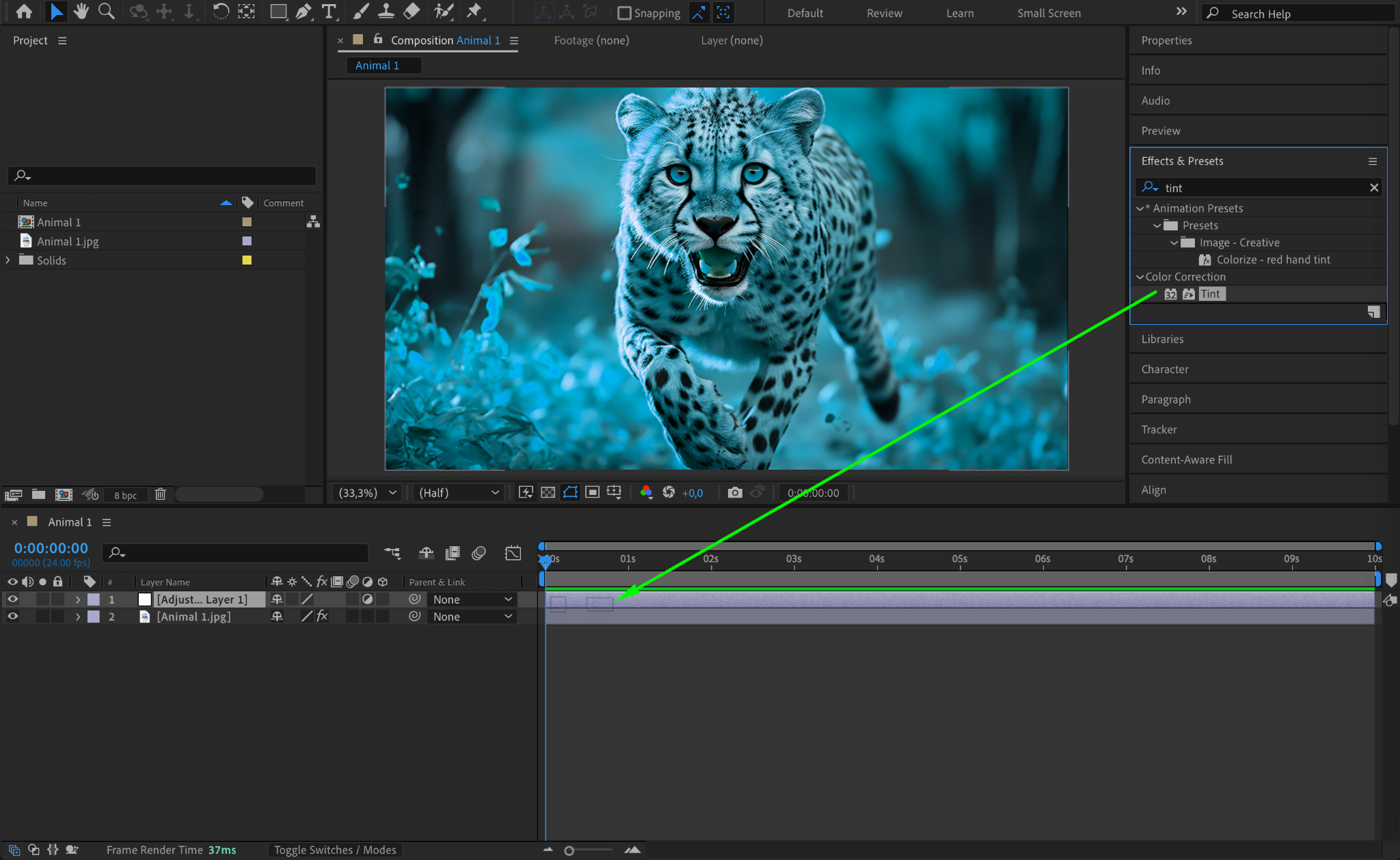Select the Hand tool
1400x860 pixels.
tap(81, 12)
